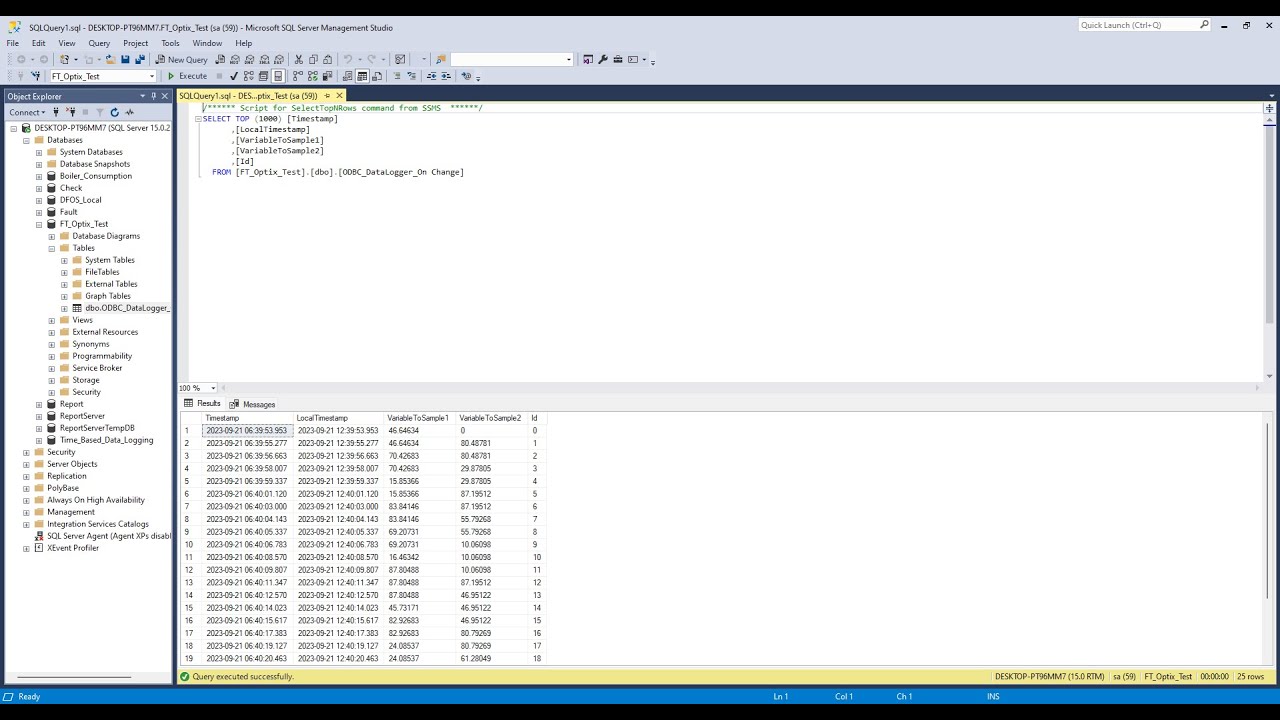Open the File menu

click(12, 43)
